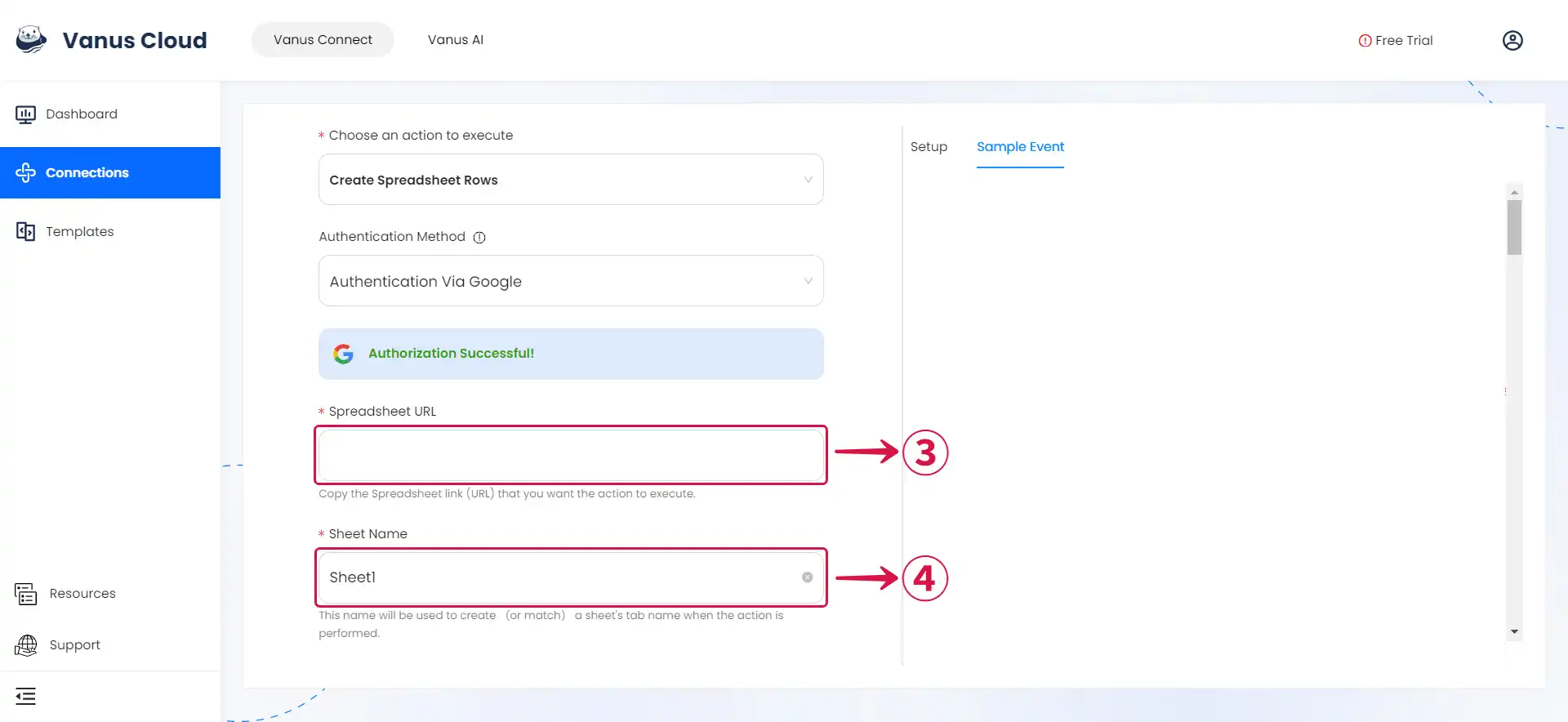This screenshot has height=722, width=1568.
Task: Click the Sheet Name label
Action: tap(367, 534)
